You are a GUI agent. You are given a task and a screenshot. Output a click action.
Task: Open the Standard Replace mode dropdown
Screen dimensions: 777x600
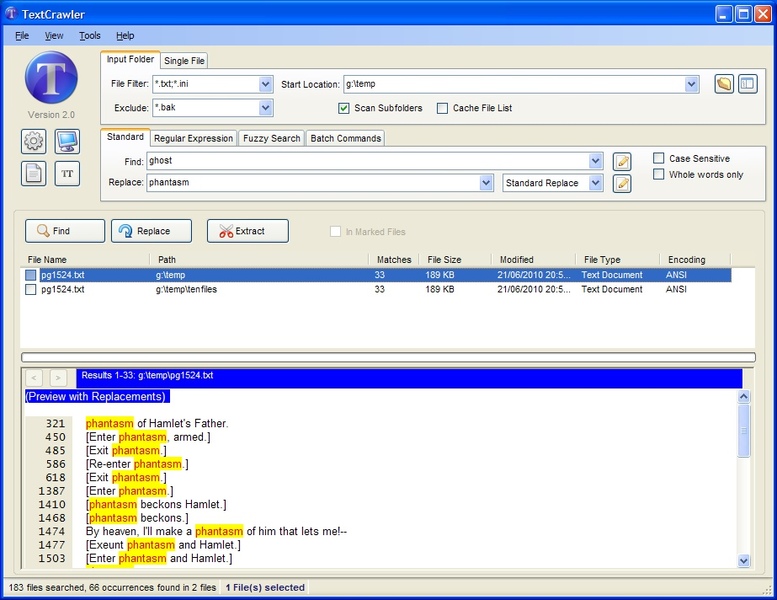tap(595, 183)
